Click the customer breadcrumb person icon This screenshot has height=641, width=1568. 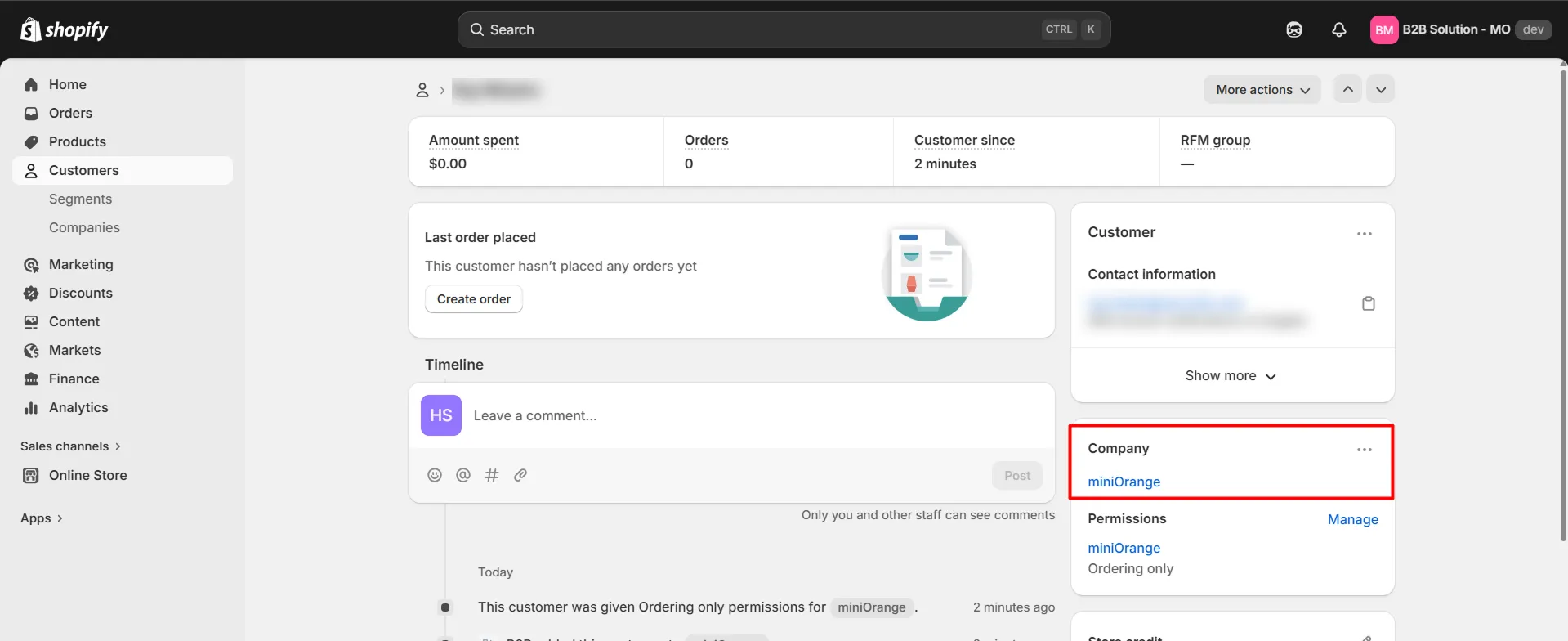tap(422, 90)
